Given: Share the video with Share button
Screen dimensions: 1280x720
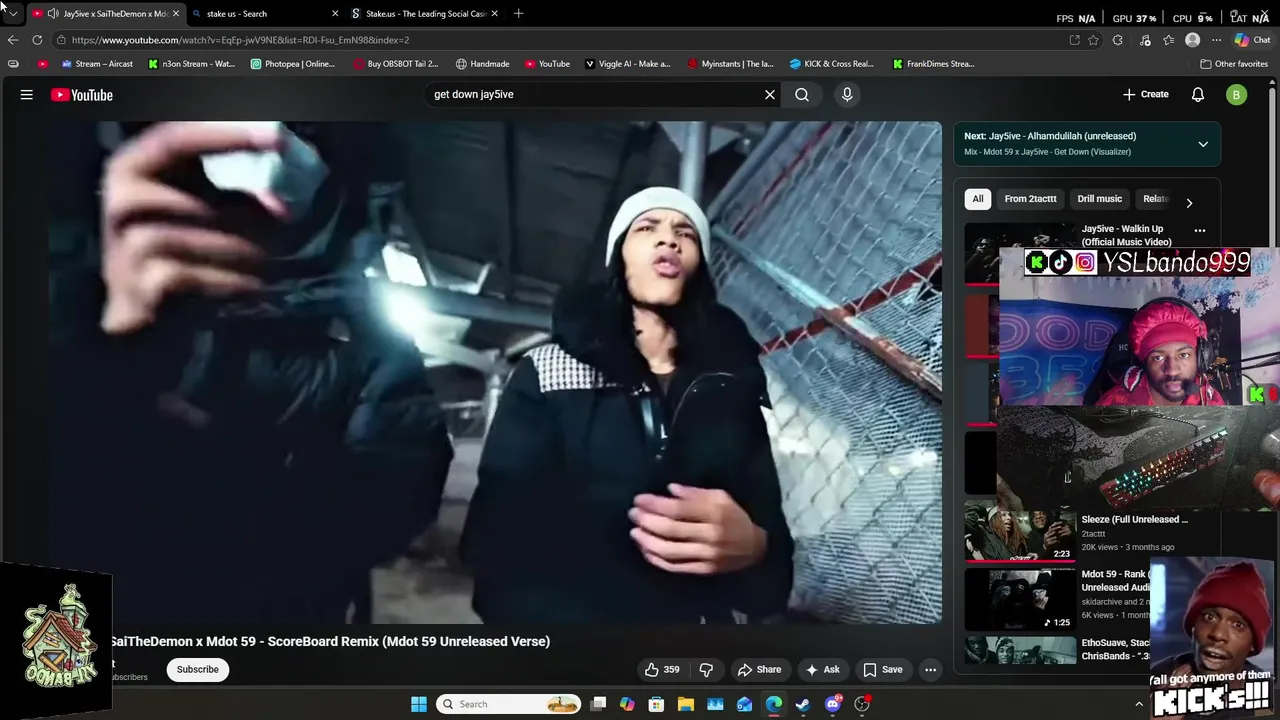Looking at the screenshot, I should tap(759, 670).
